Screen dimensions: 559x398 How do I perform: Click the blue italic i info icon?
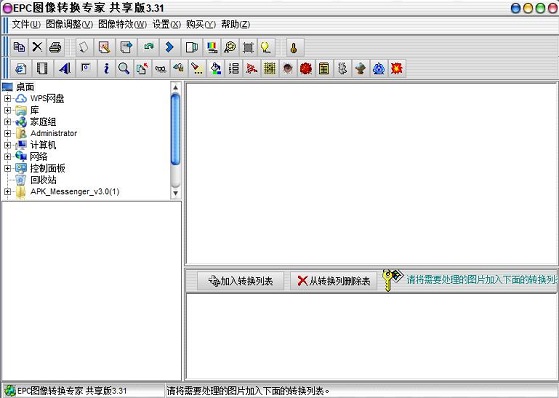point(106,68)
